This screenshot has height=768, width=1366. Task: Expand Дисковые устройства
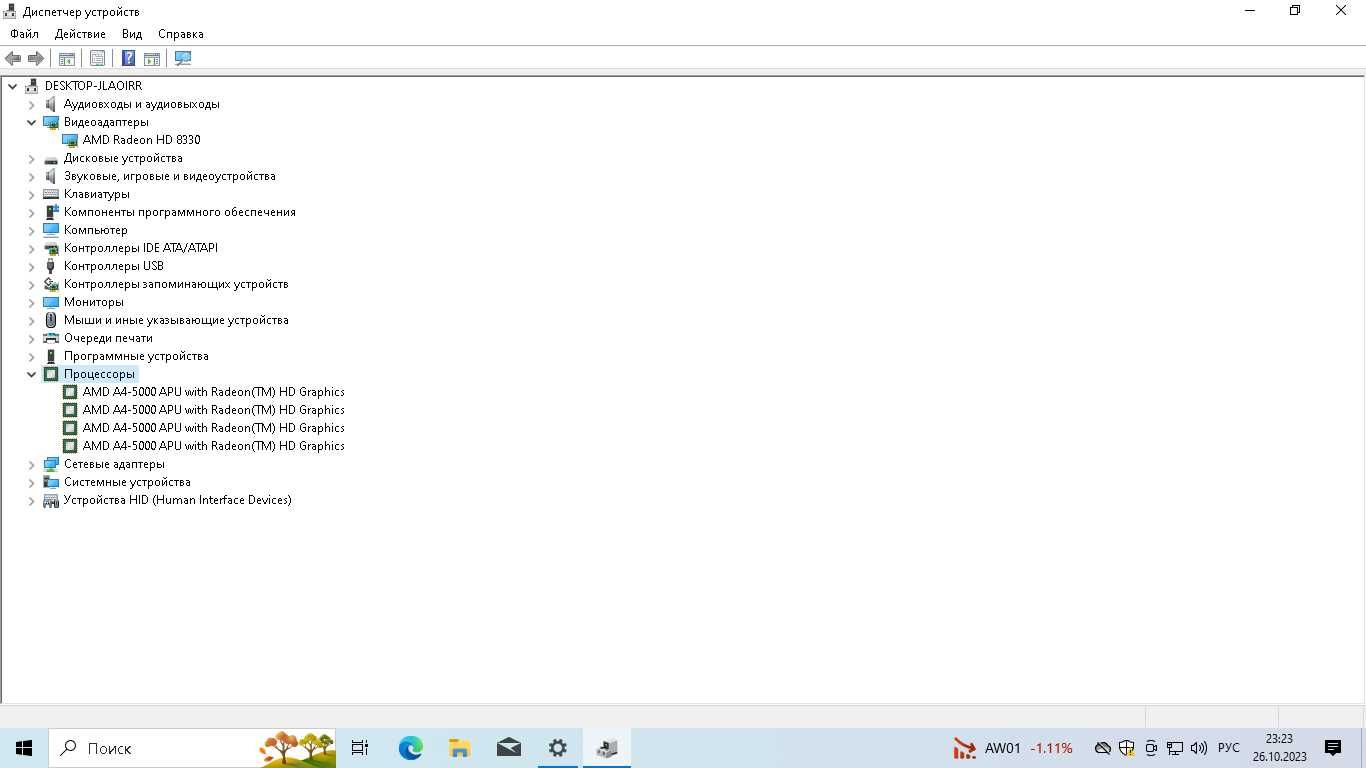click(31, 158)
